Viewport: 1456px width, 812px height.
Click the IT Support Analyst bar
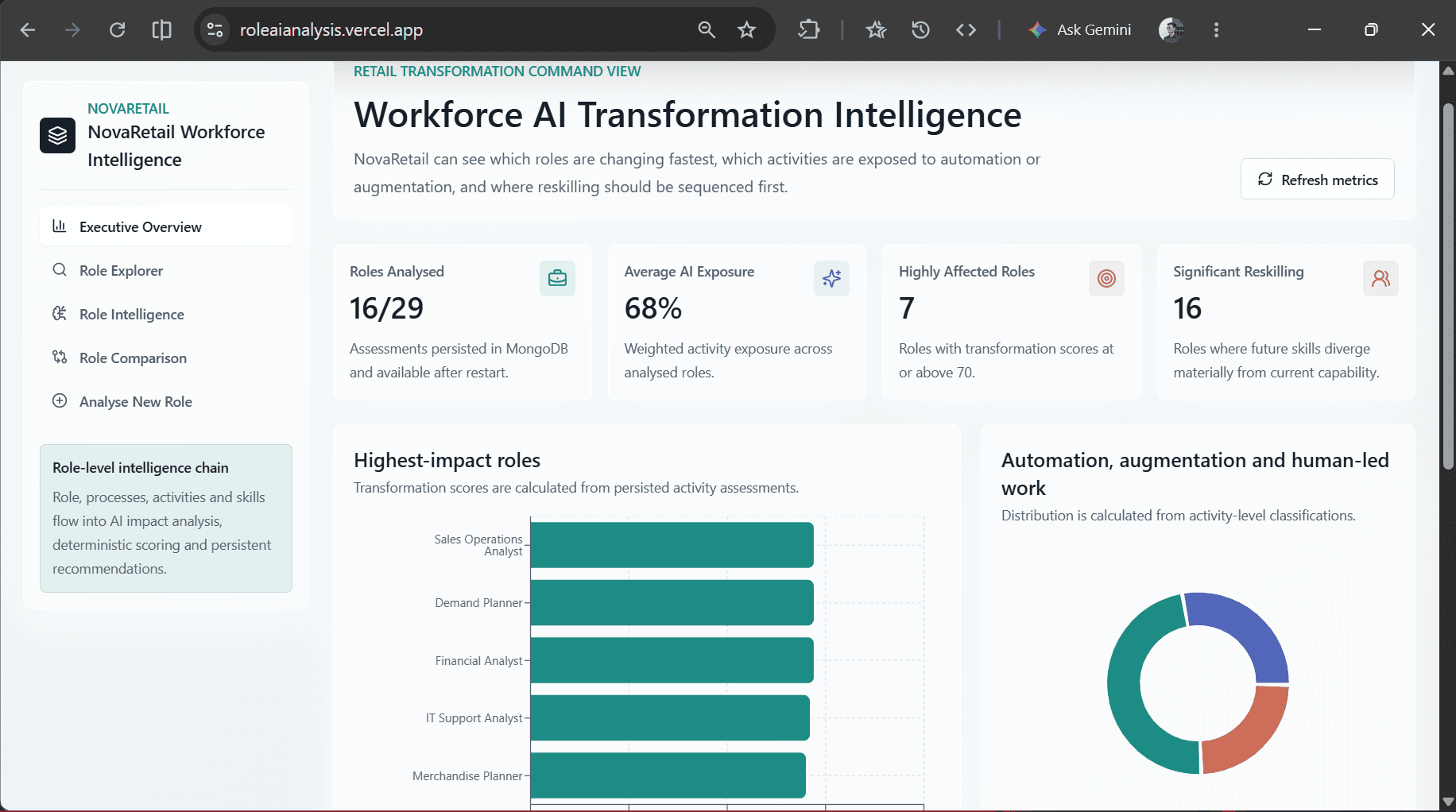670,717
